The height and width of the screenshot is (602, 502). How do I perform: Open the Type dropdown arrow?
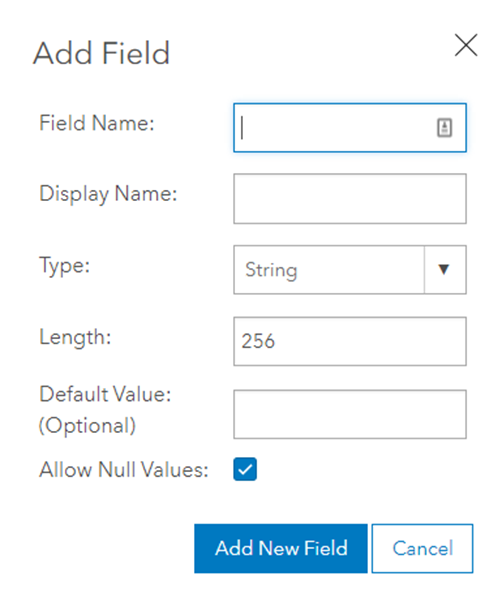coord(444,270)
